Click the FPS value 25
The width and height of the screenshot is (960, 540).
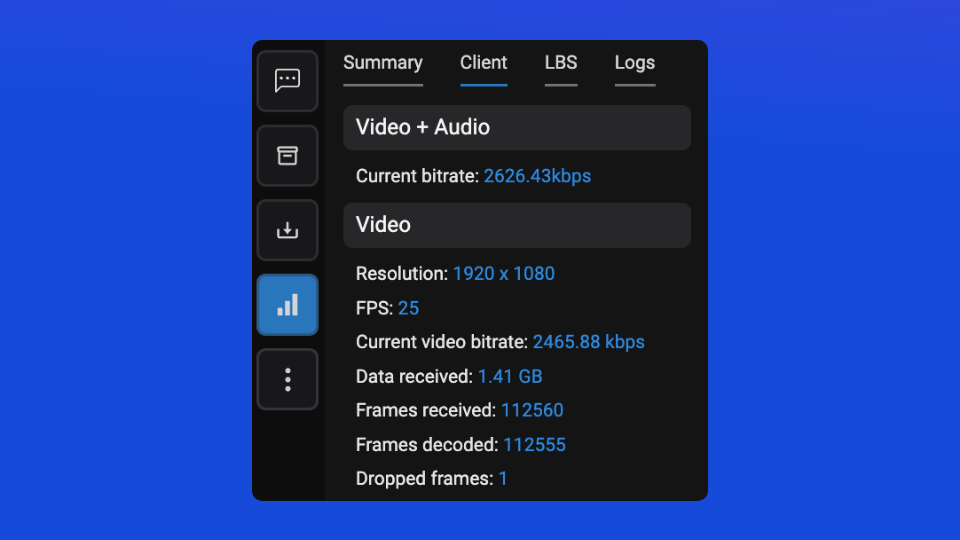[x=408, y=308]
